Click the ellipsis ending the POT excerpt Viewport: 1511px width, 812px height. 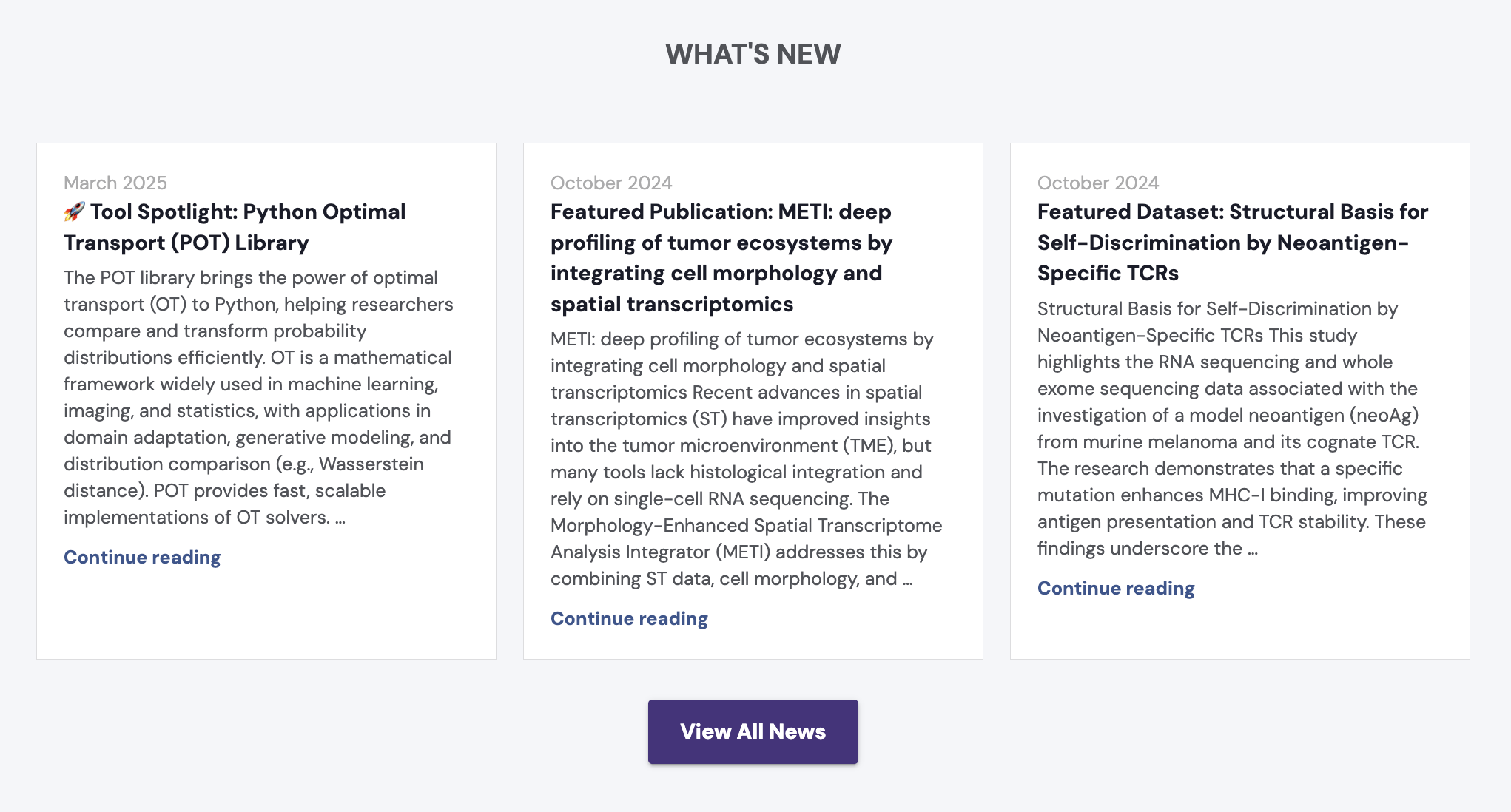pos(340,518)
